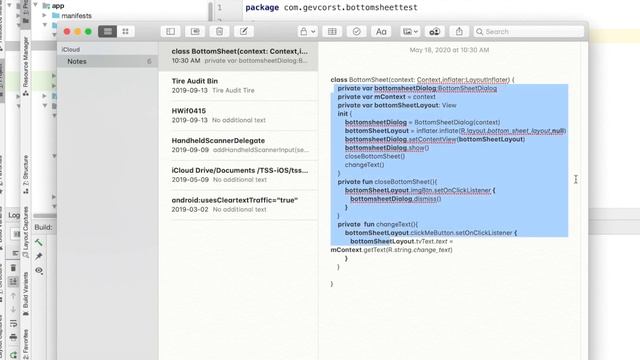The height and width of the screenshot is (360, 640).
Task: Open the lock note dropdown
Action: tap(307, 31)
